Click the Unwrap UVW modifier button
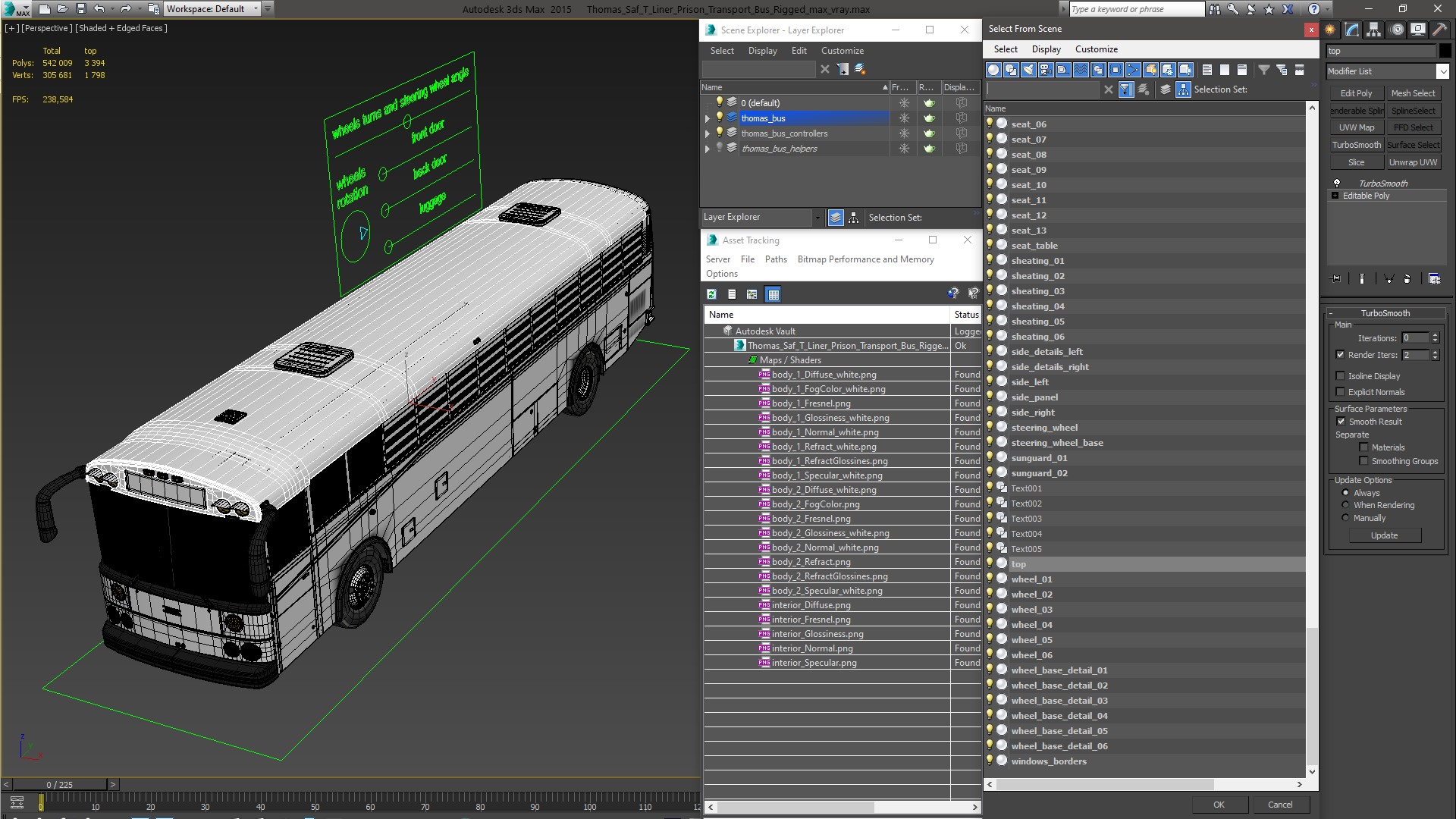The image size is (1456, 819). tap(1413, 162)
